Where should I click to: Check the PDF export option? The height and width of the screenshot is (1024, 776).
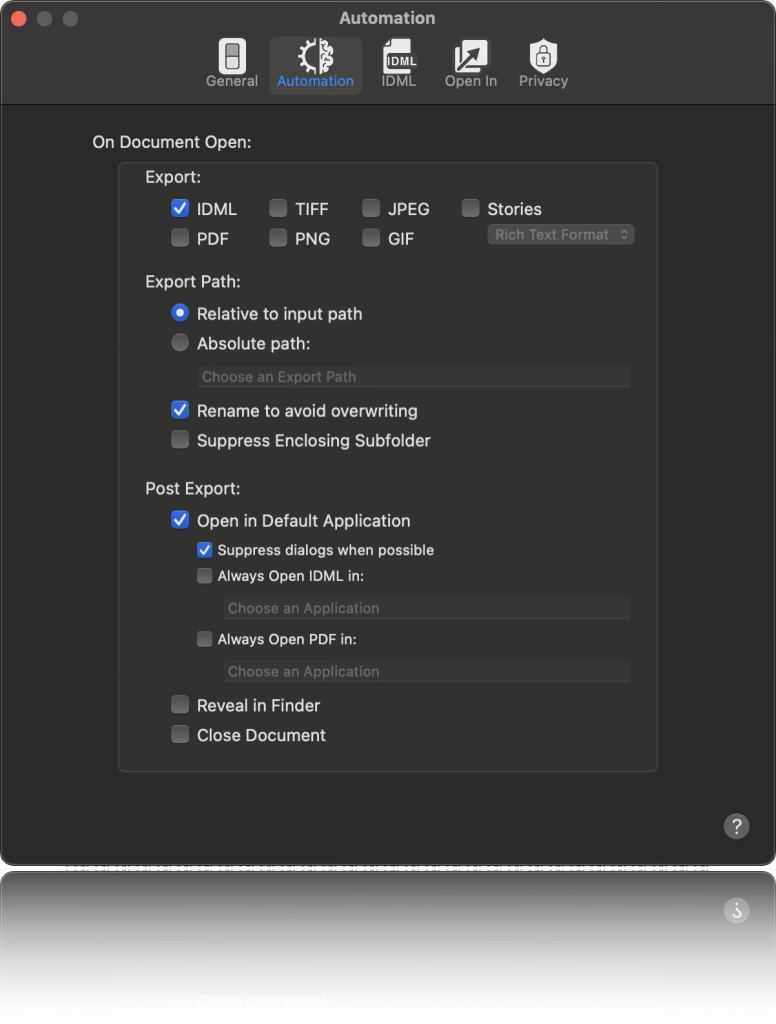180,238
